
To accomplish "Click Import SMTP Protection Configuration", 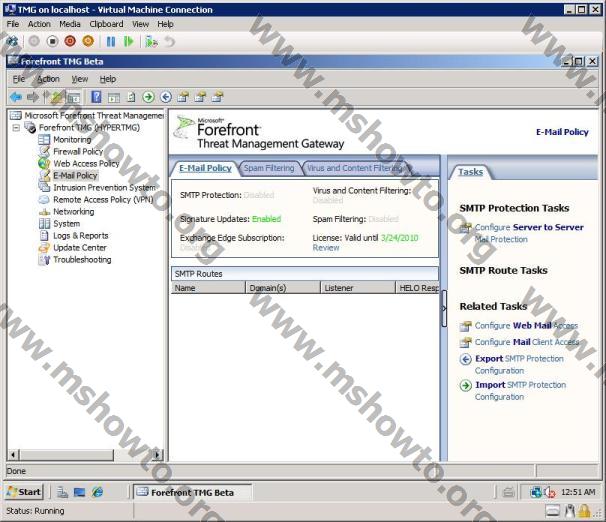I will (x=520, y=391).
